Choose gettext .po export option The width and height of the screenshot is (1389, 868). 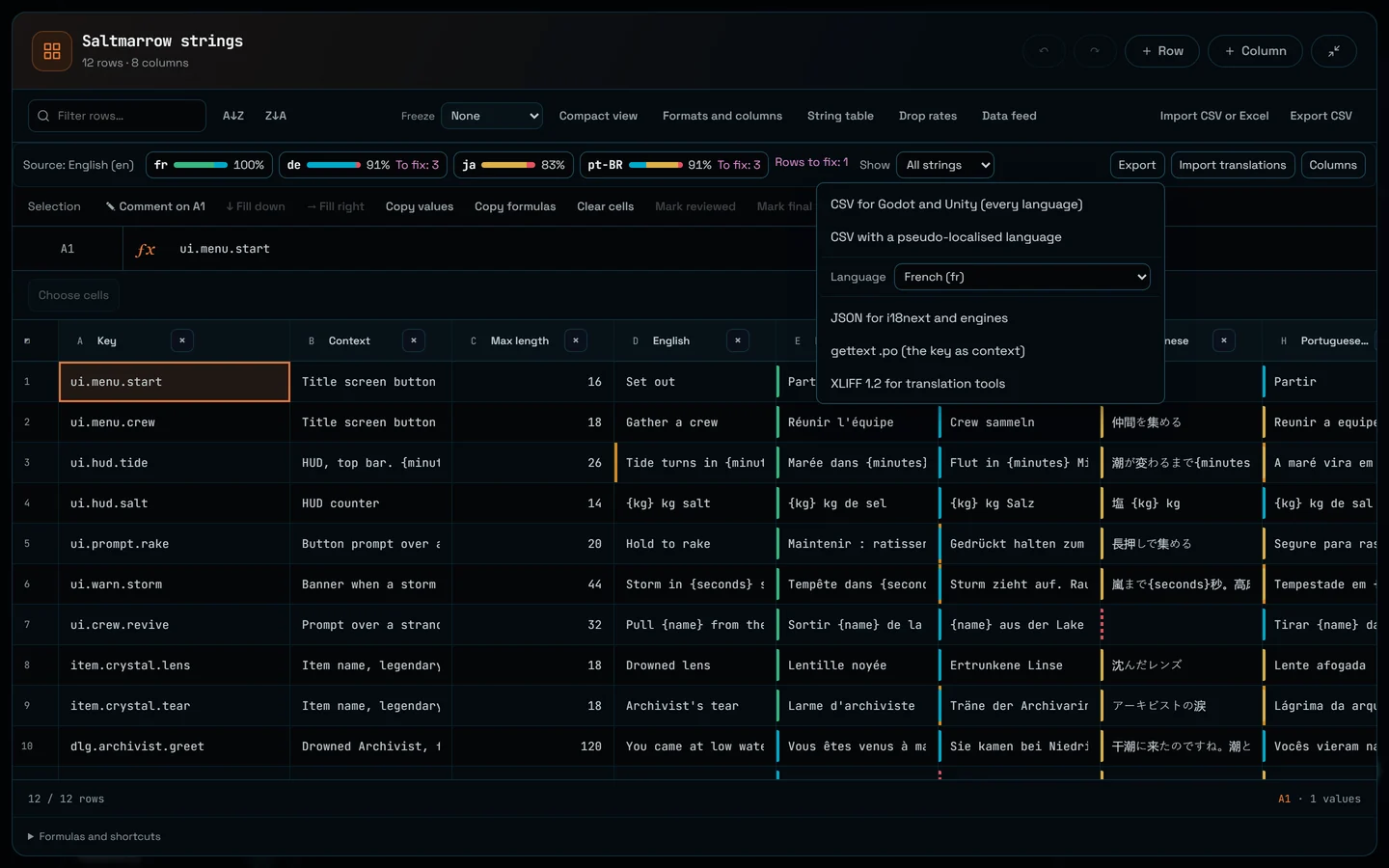(x=991, y=351)
